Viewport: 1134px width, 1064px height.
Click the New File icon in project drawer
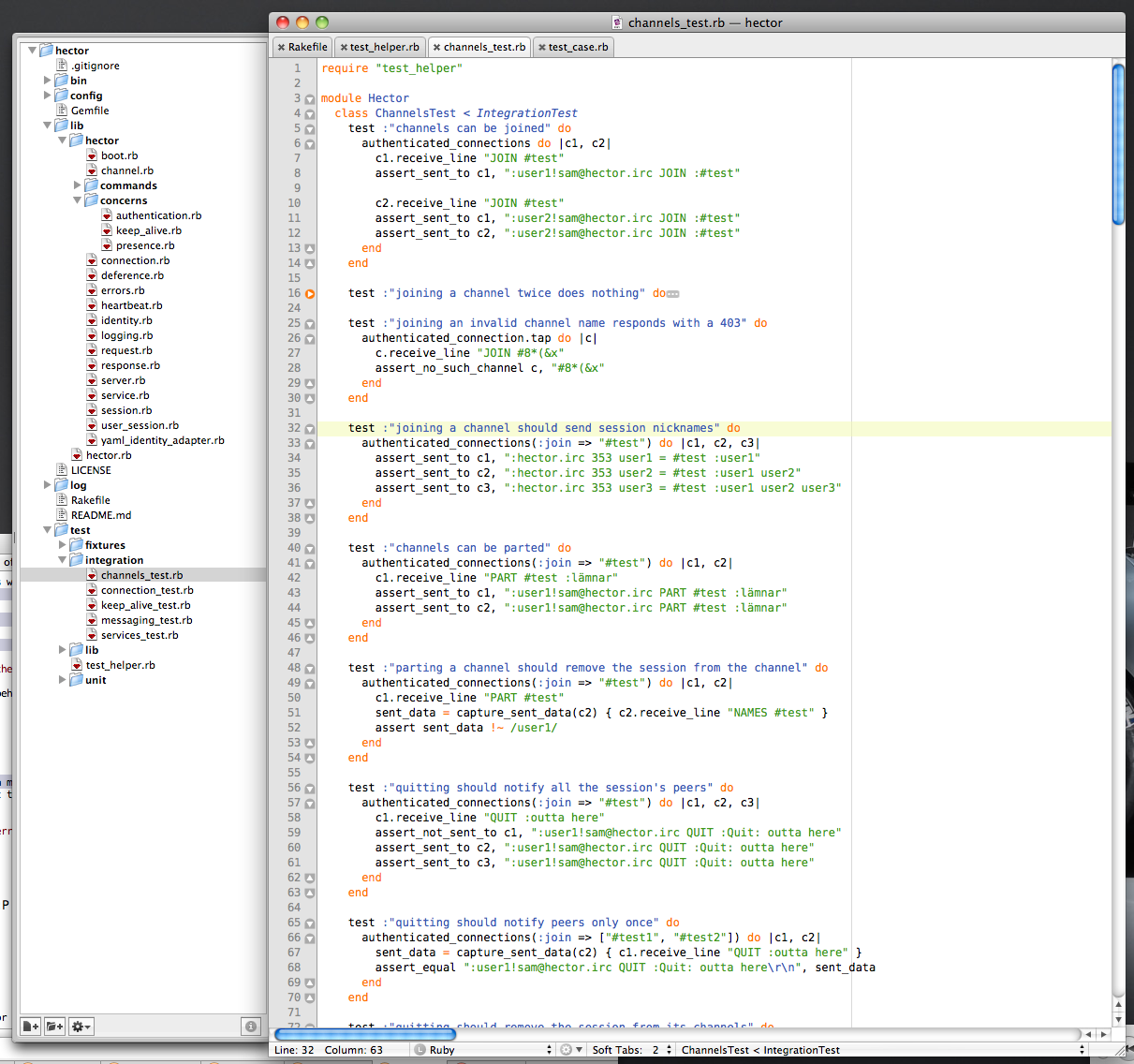(x=31, y=1027)
